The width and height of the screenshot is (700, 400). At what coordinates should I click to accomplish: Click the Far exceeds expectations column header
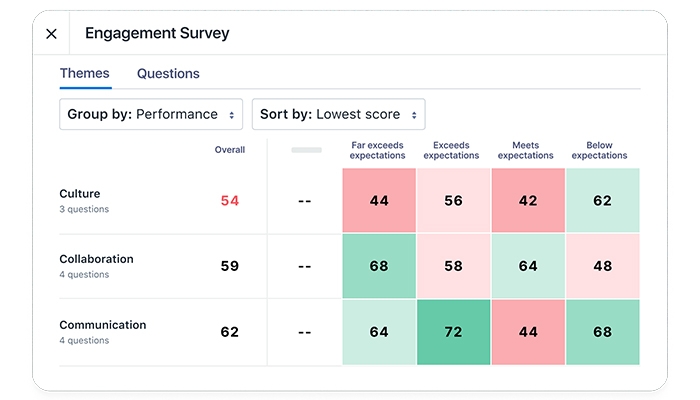(x=378, y=150)
